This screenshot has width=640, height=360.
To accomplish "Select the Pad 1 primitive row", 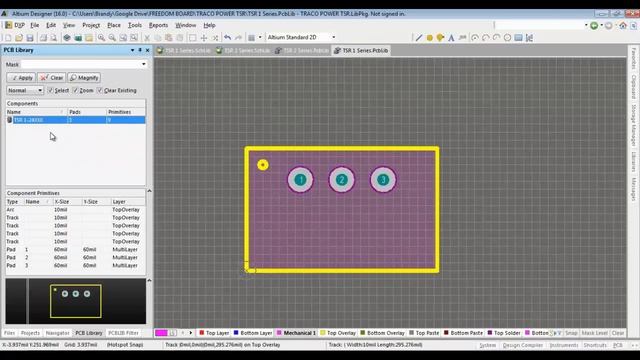I will tap(76, 249).
